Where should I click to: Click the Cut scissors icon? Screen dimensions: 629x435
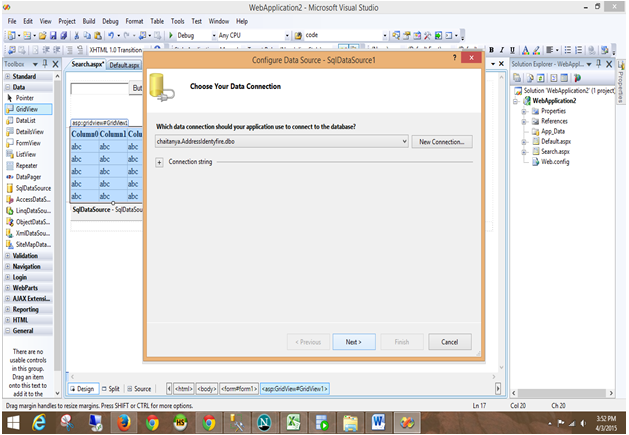click(76, 35)
